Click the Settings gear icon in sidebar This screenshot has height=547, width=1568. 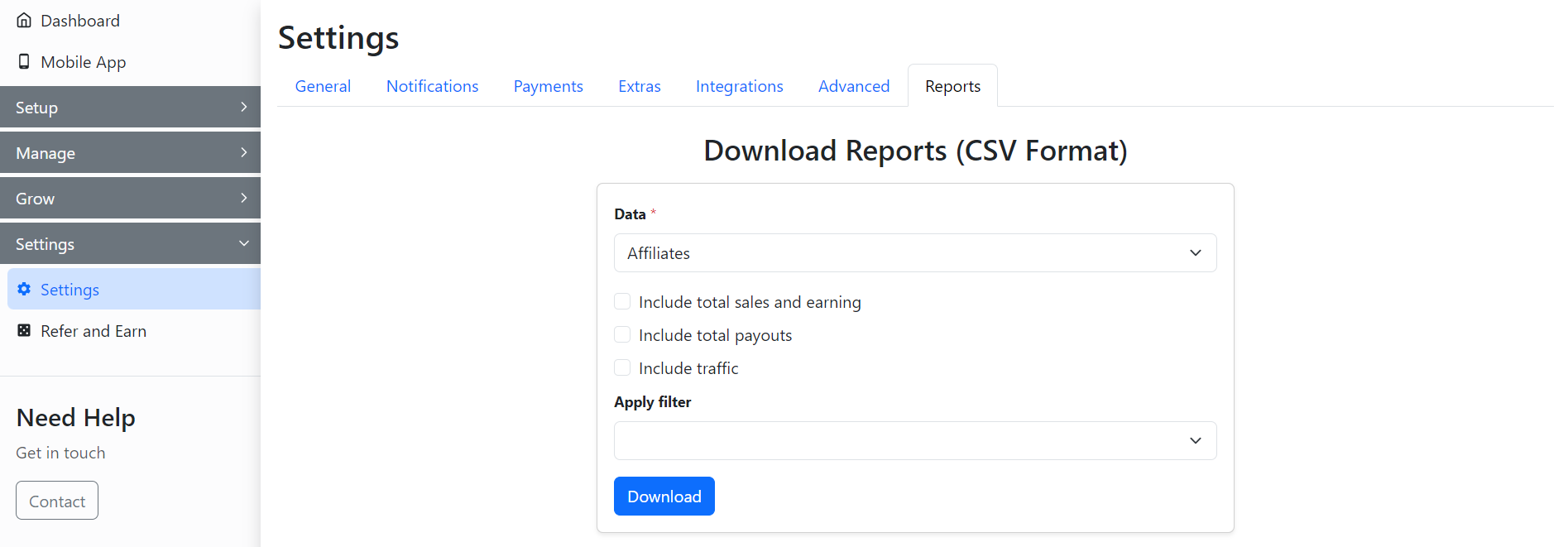(x=24, y=289)
